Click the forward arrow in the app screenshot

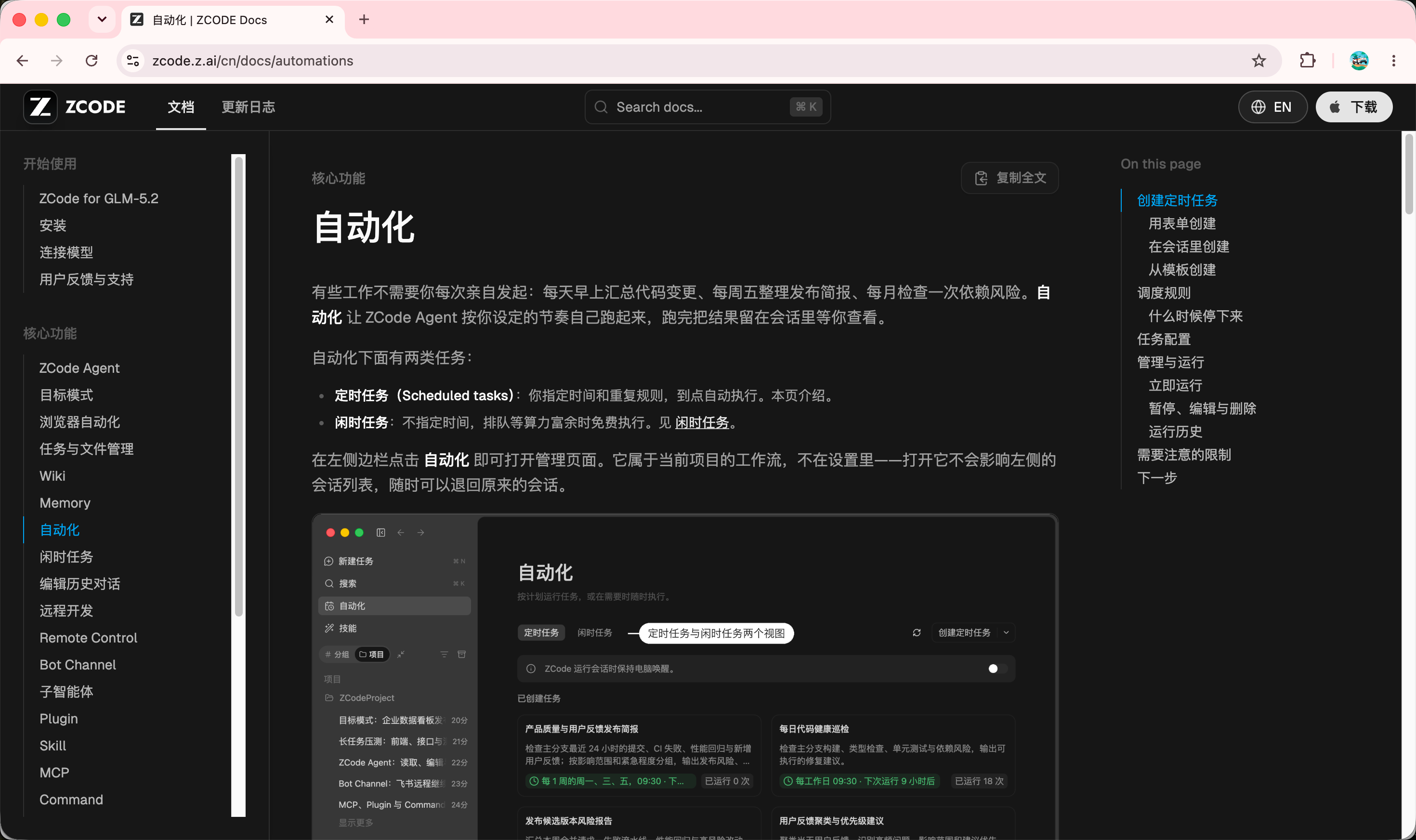click(420, 533)
